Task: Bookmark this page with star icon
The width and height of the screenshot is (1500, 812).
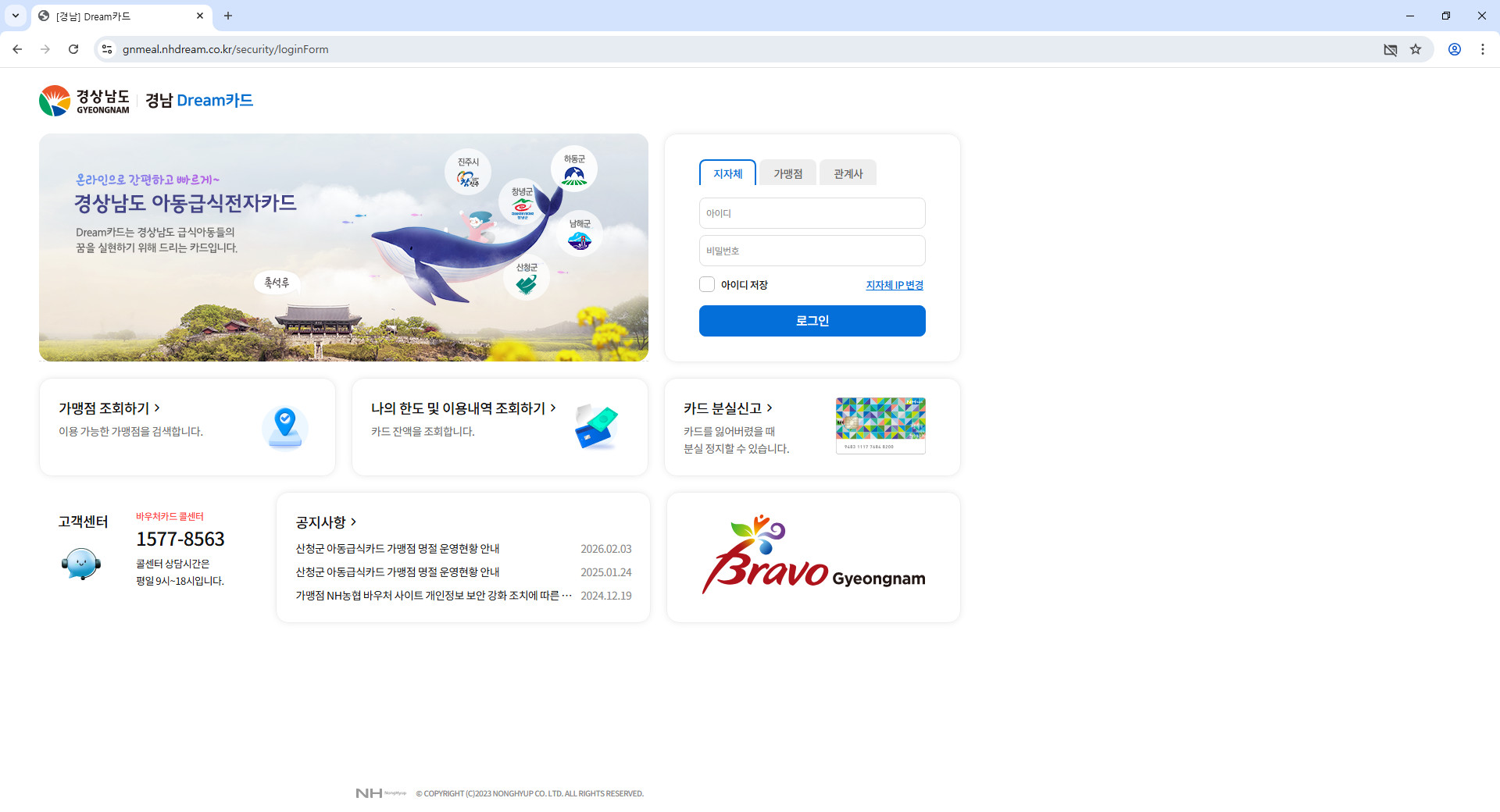Action: coord(1416,49)
